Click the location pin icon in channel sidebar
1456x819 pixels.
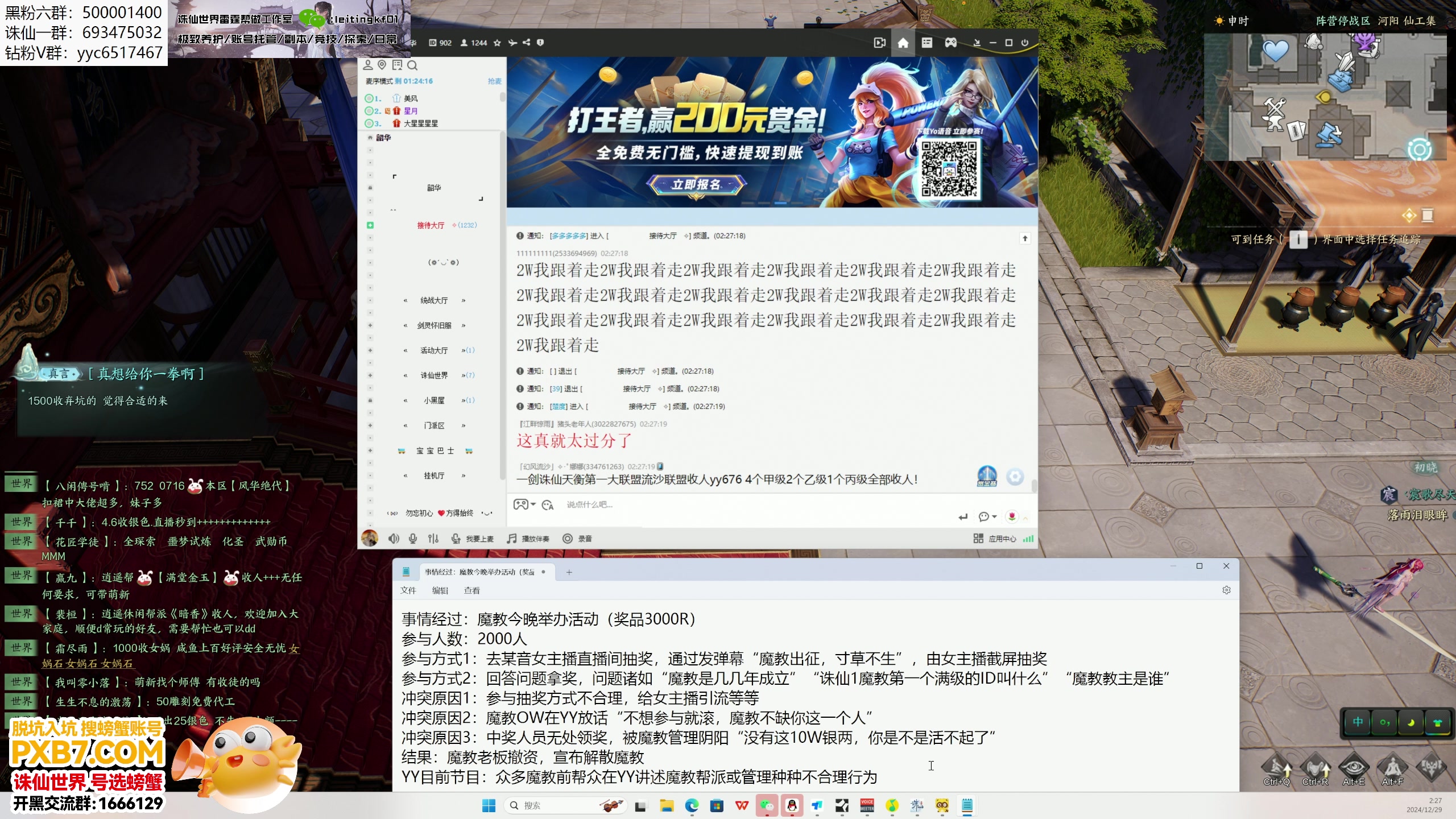click(x=381, y=65)
